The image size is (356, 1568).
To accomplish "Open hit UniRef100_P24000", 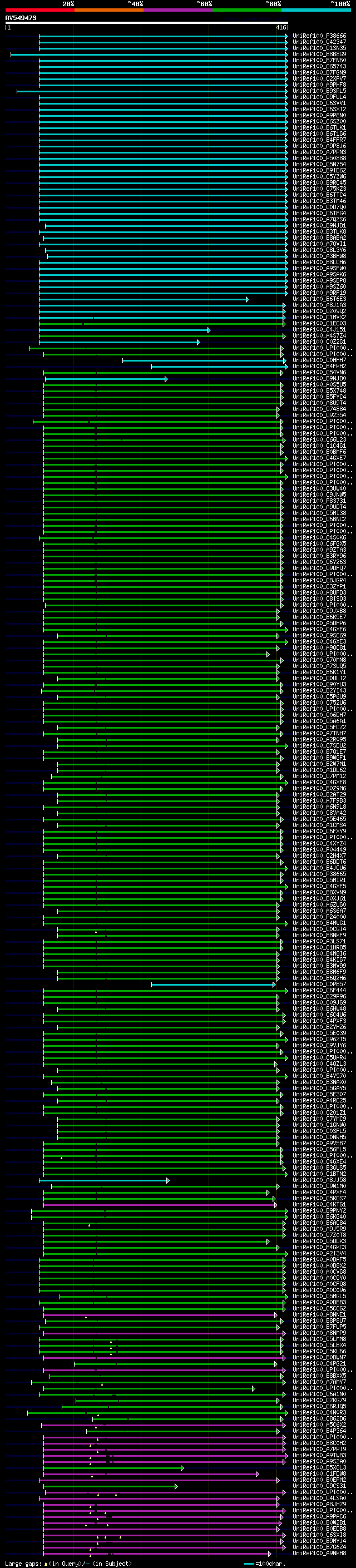I will pos(319,917).
